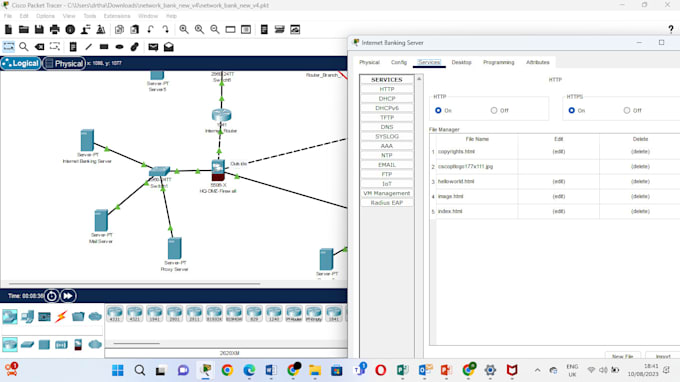Print the workspace using the printer icon

click(x=55, y=29)
